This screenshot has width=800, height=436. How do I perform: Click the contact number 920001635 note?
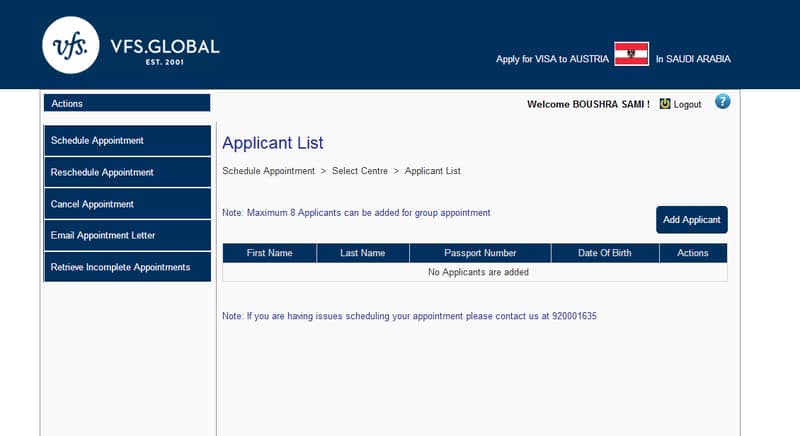pyautogui.click(x=409, y=316)
